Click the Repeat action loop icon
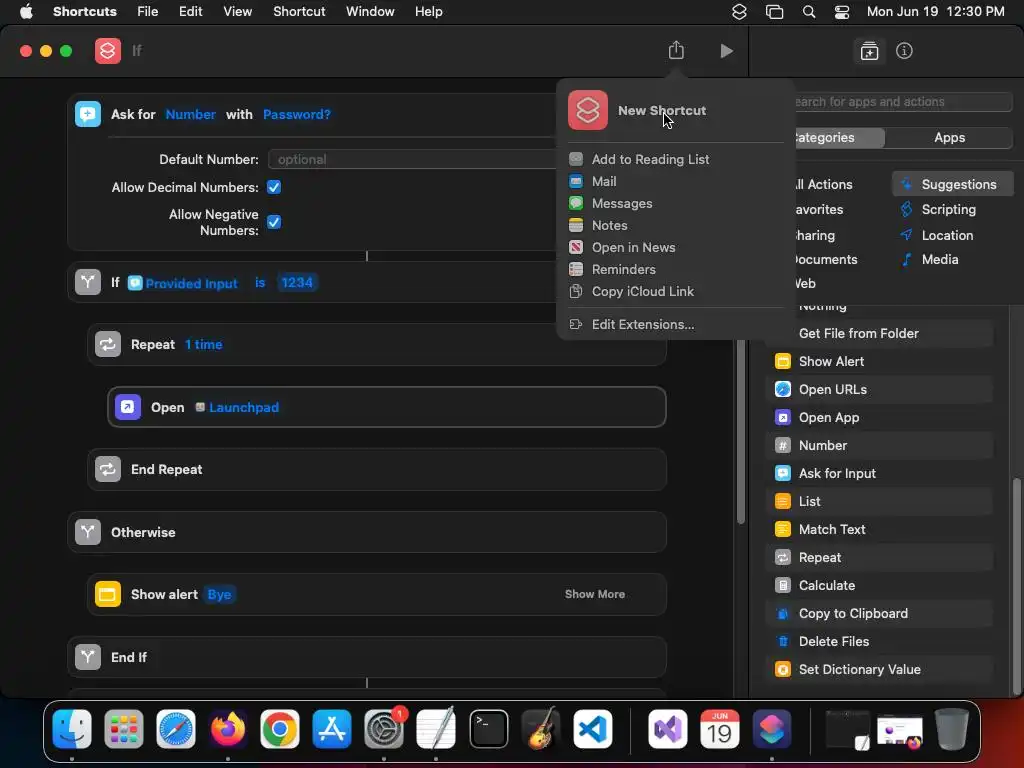 point(108,344)
